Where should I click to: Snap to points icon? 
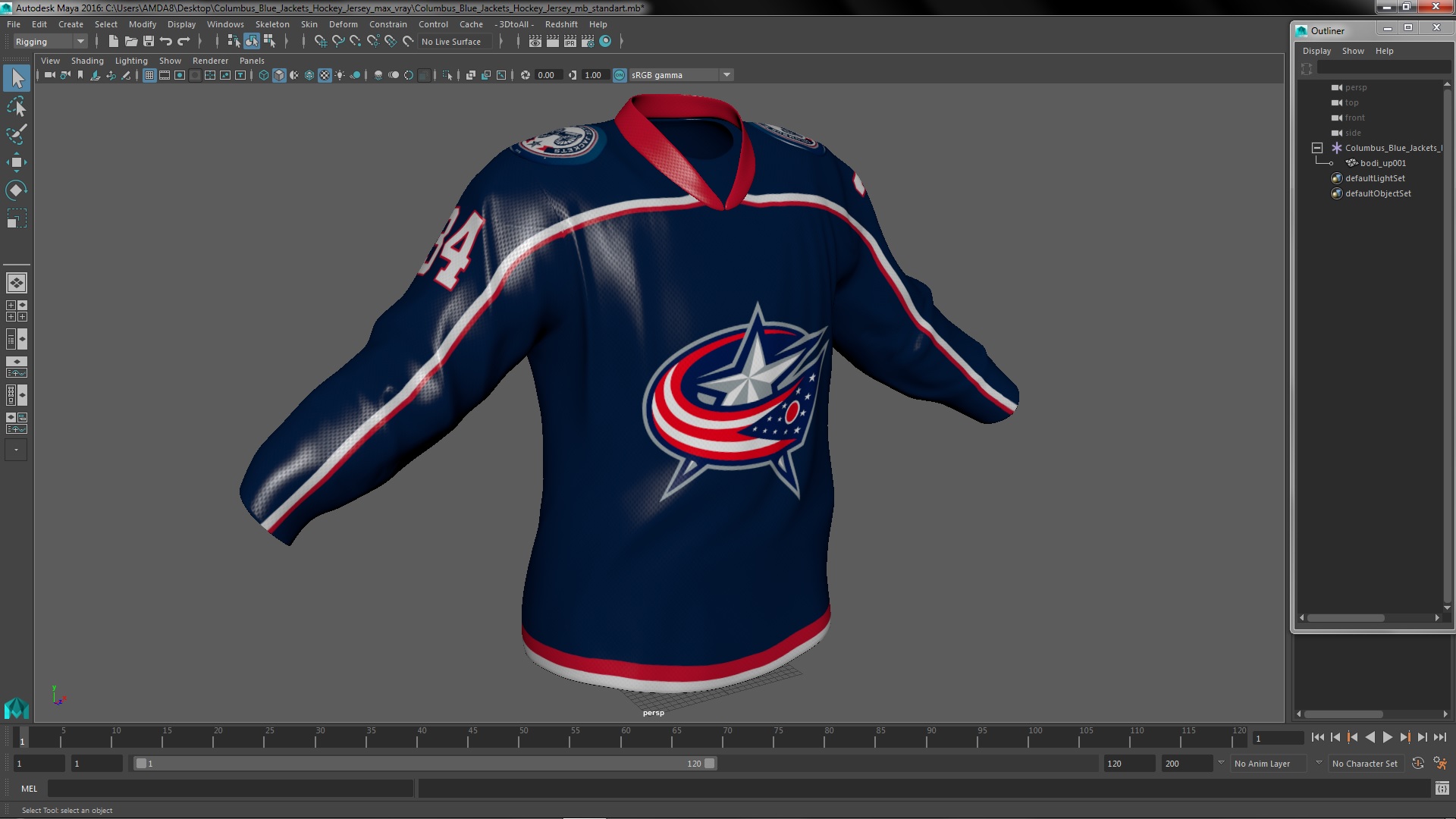point(356,42)
